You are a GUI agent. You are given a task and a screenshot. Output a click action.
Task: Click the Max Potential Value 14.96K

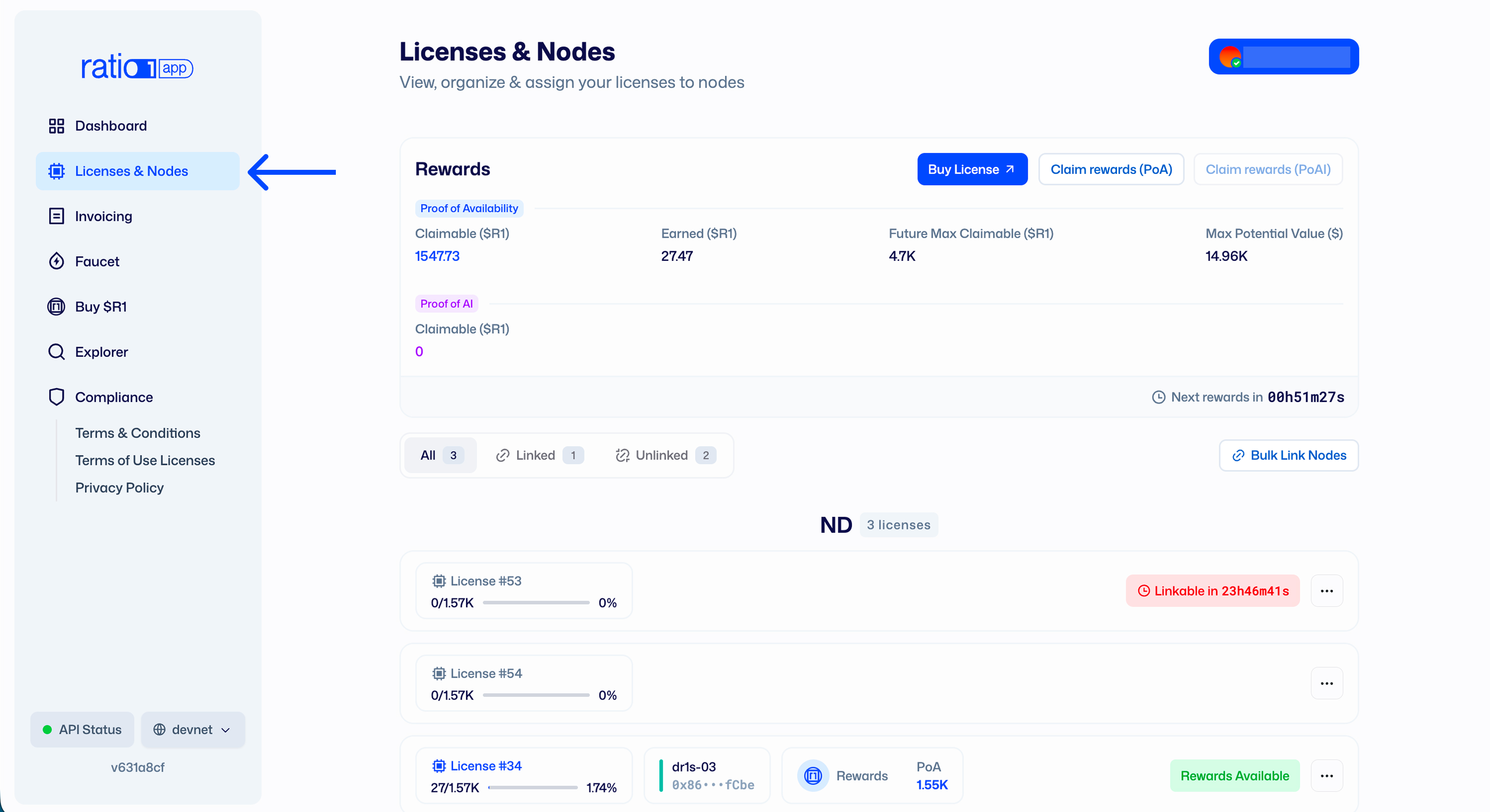coord(1226,256)
